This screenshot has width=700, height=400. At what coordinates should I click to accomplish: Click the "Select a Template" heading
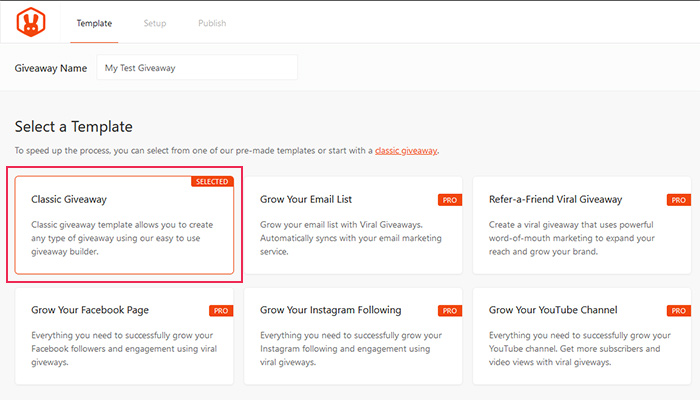point(74,127)
